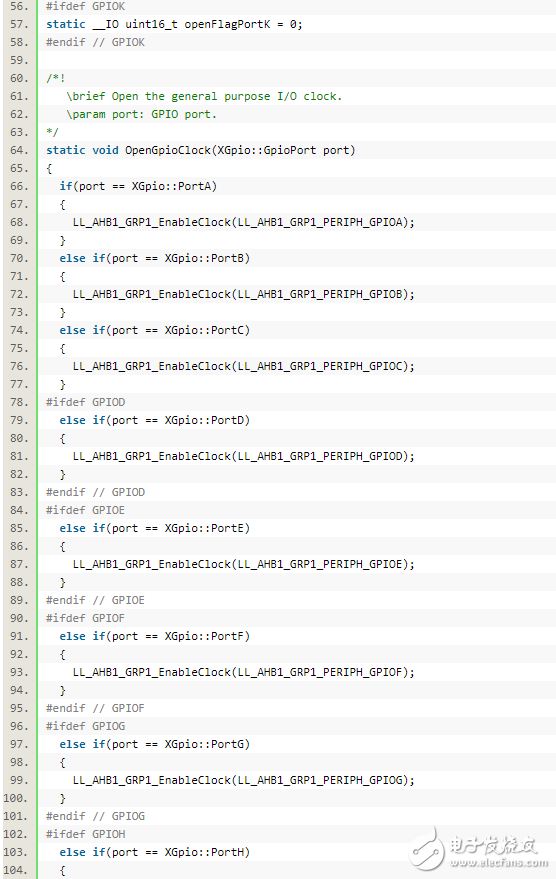Click "else if(port == XGpio::PortH)" line

coord(155,852)
